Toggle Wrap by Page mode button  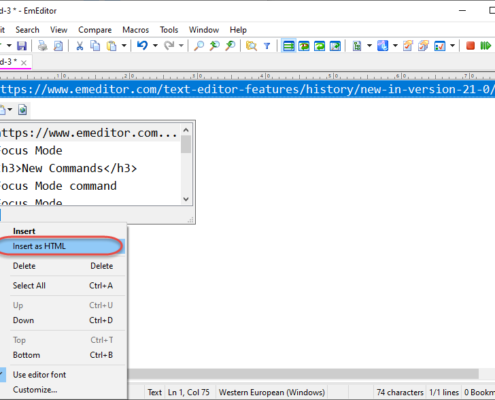pos(335,45)
